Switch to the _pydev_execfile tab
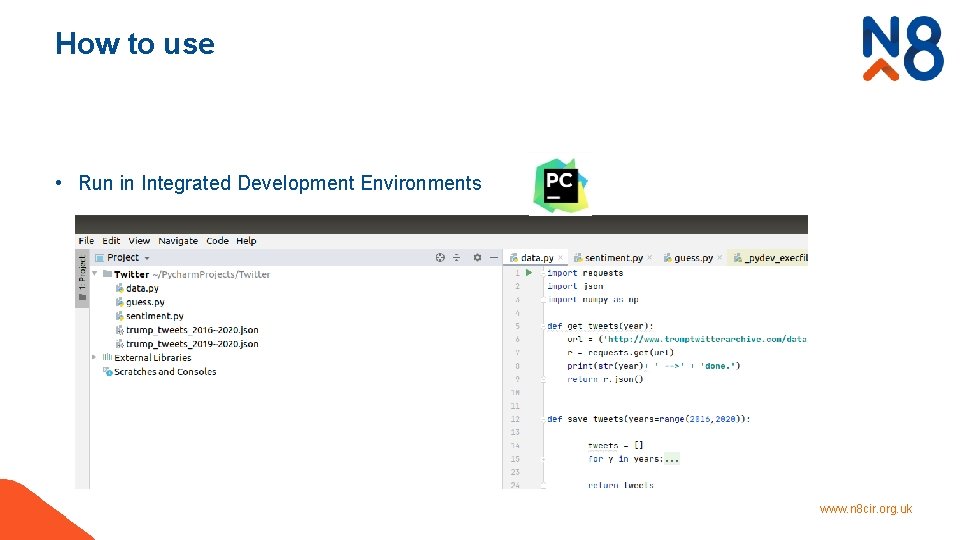The width and height of the screenshot is (960, 540). [770, 258]
